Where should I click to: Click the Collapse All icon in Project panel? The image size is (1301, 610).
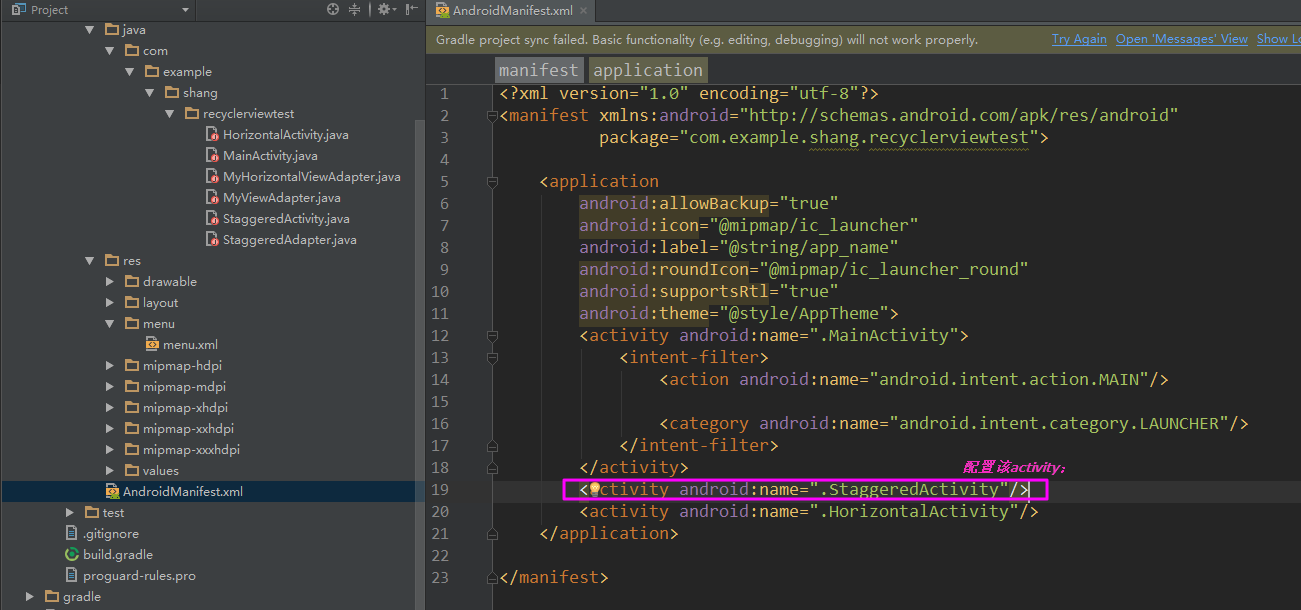click(355, 10)
